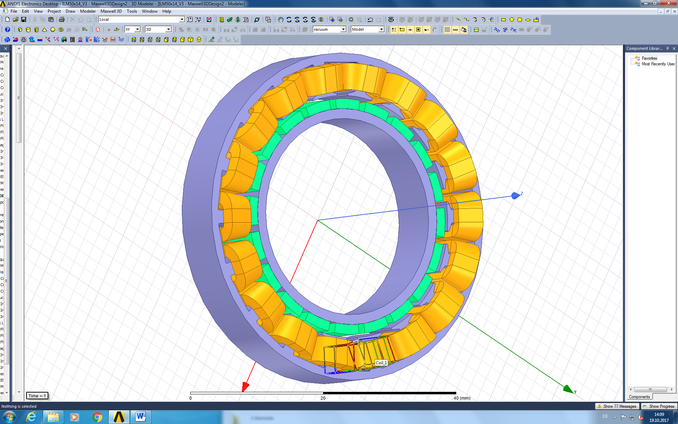Select Favorites in the Component Libraries panel
The height and width of the screenshot is (424, 678).
tap(649, 58)
